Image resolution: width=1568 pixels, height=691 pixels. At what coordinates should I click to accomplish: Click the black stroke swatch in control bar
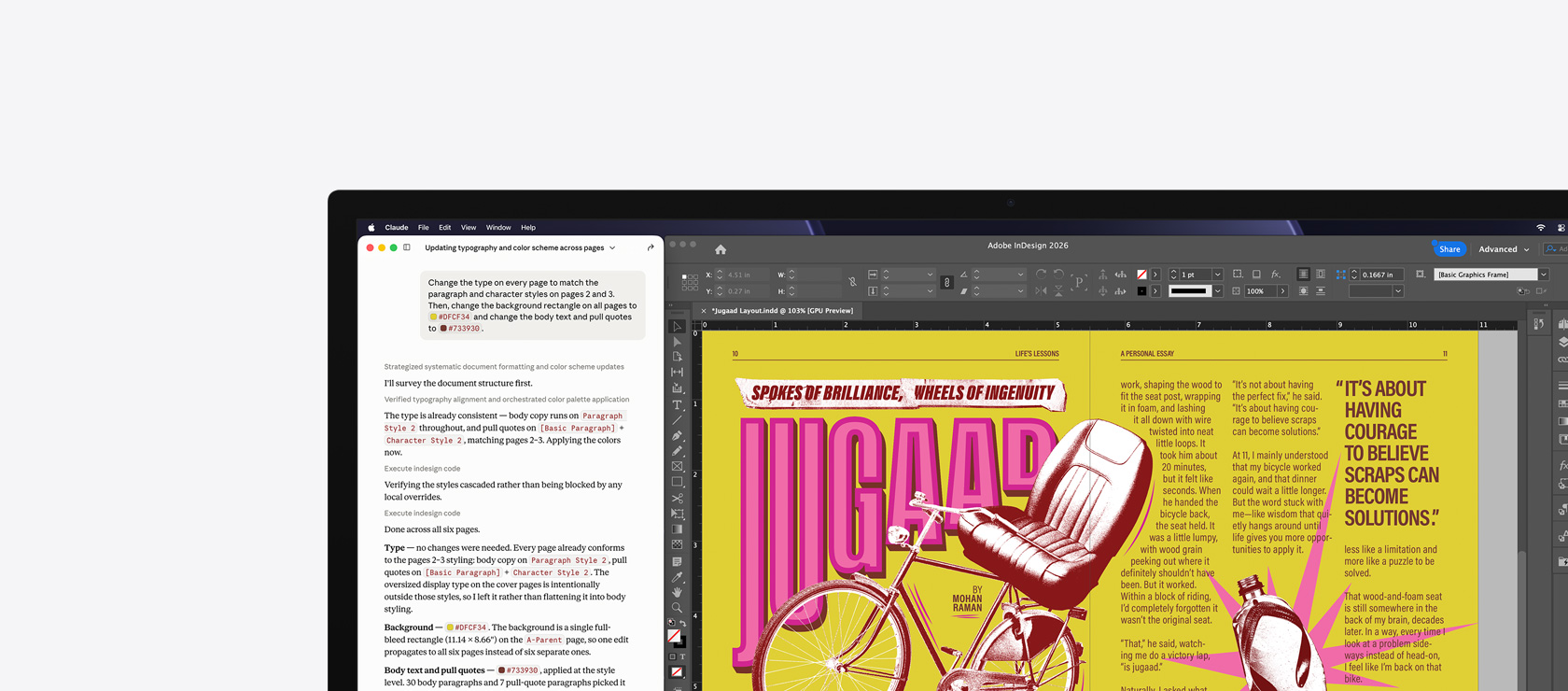(1141, 291)
